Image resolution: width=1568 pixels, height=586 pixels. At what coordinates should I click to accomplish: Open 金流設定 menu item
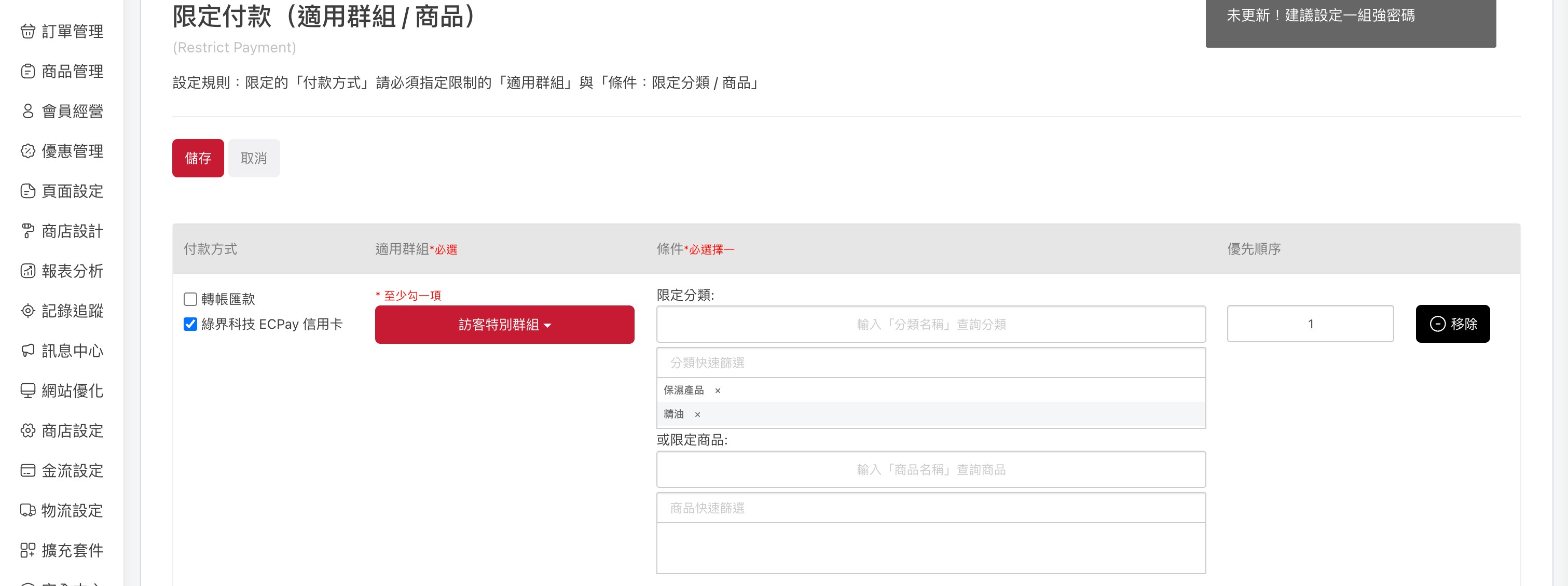72,470
